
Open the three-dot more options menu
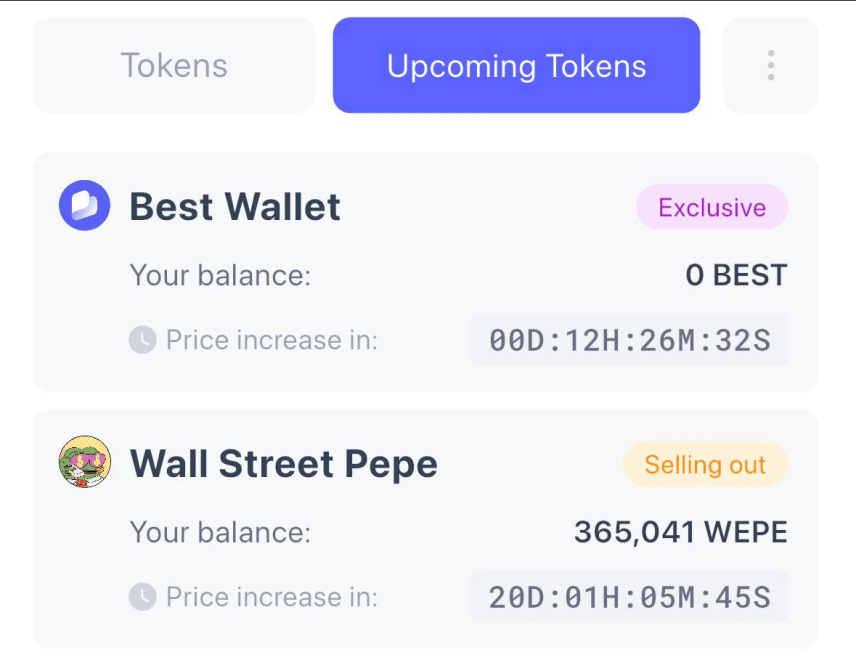click(x=771, y=66)
